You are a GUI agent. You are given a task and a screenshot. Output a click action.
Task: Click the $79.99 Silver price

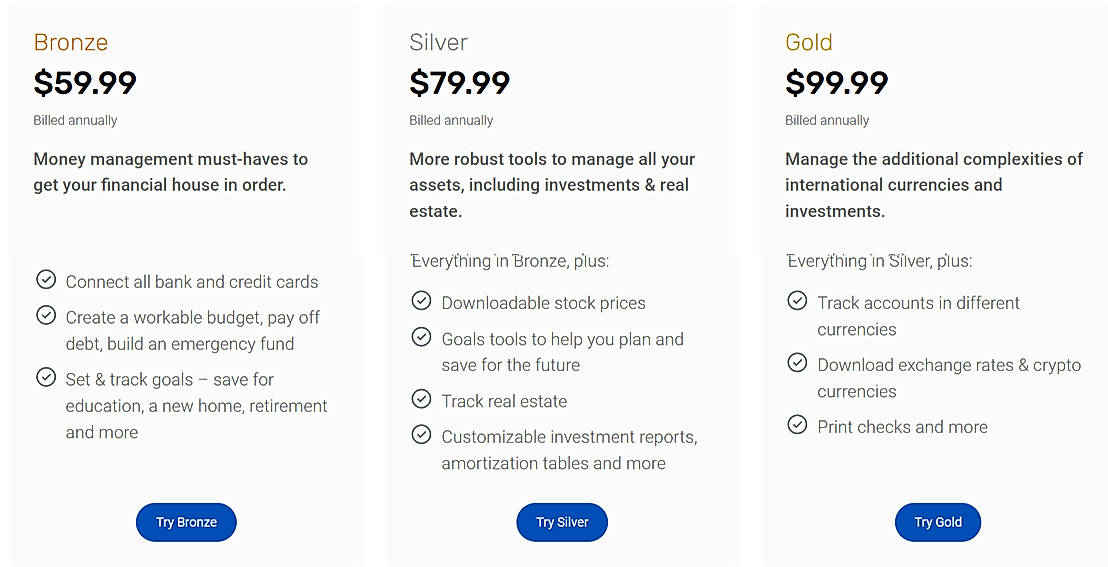click(460, 82)
